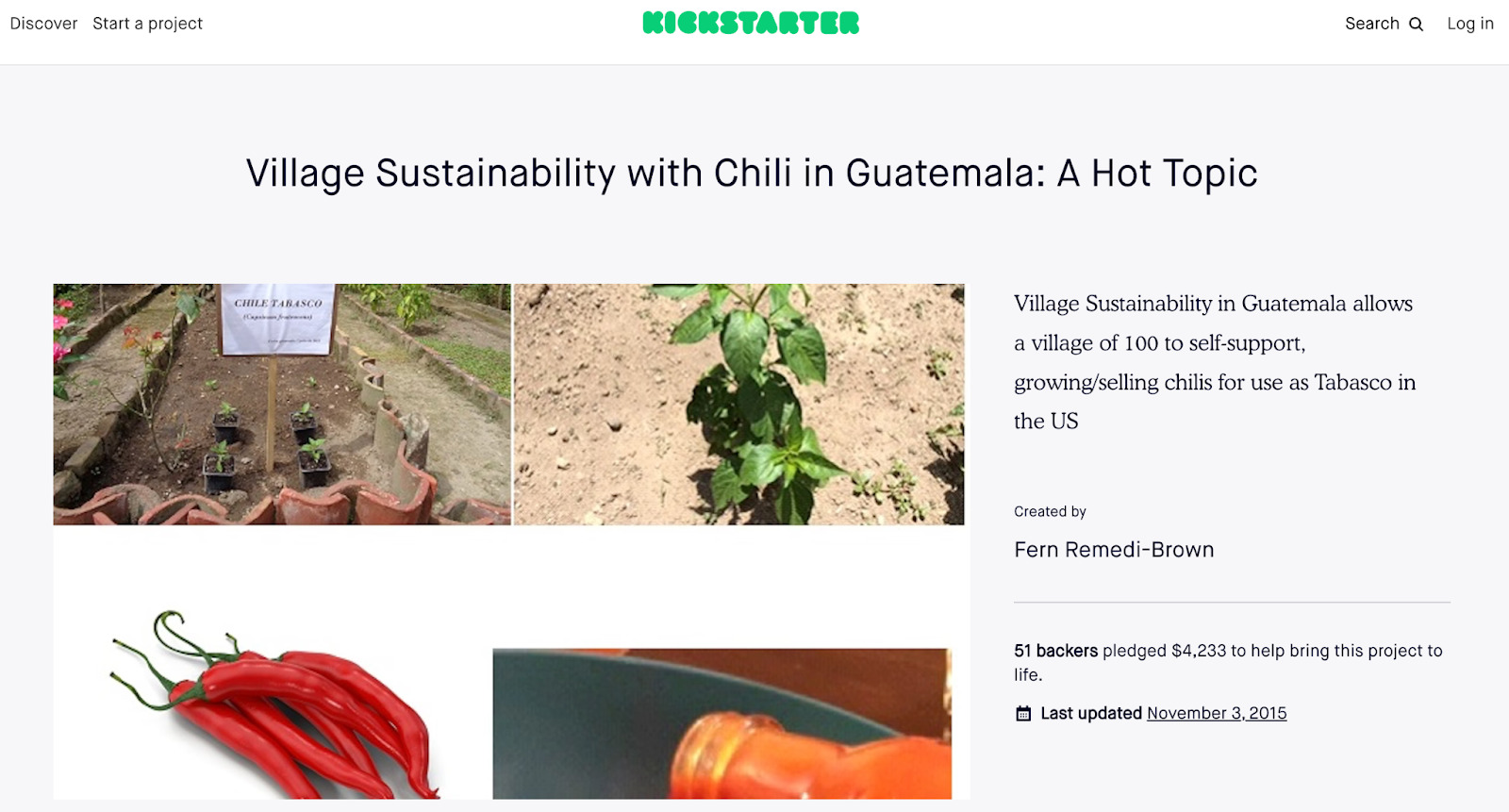Image resolution: width=1509 pixels, height=812 pixels.
Task: Click the project title heading
Action: 752,174
